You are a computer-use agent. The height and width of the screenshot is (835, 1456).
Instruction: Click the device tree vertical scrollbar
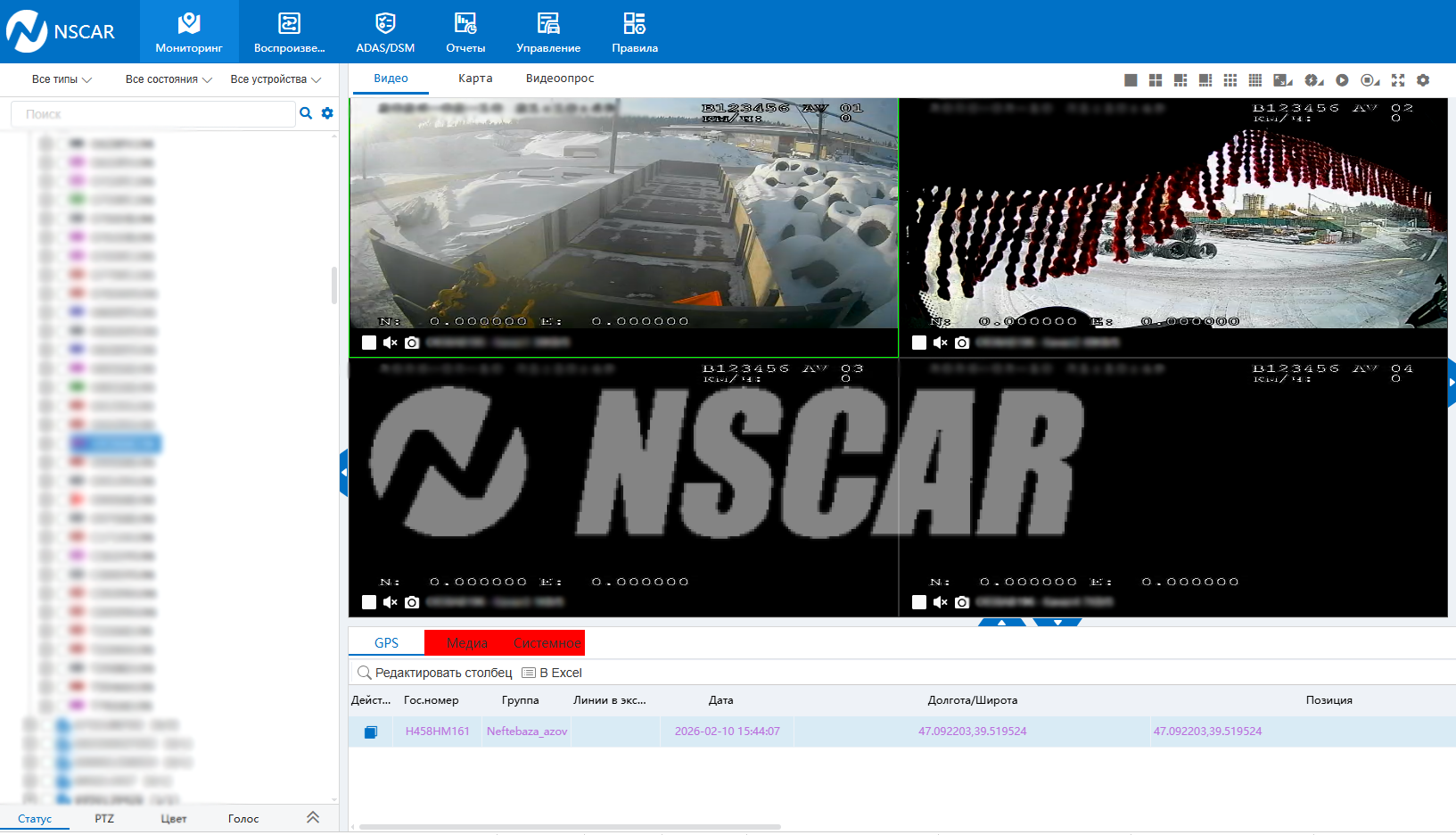point(334,285)
